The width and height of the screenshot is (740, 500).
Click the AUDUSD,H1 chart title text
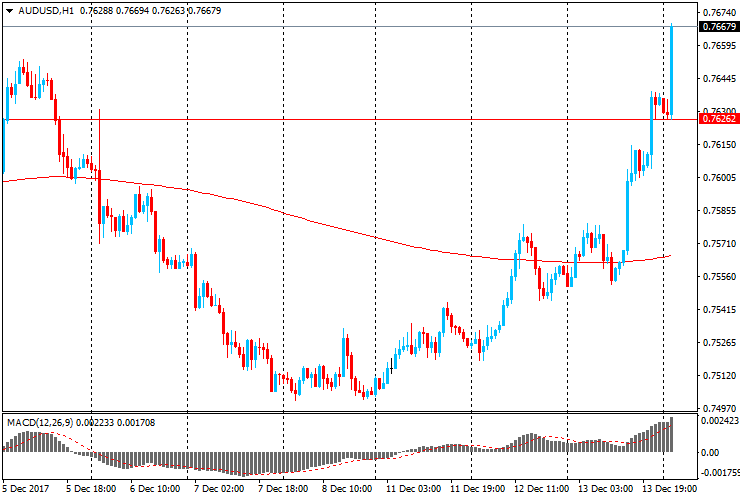pyautogui.click(x=46, y=11)
